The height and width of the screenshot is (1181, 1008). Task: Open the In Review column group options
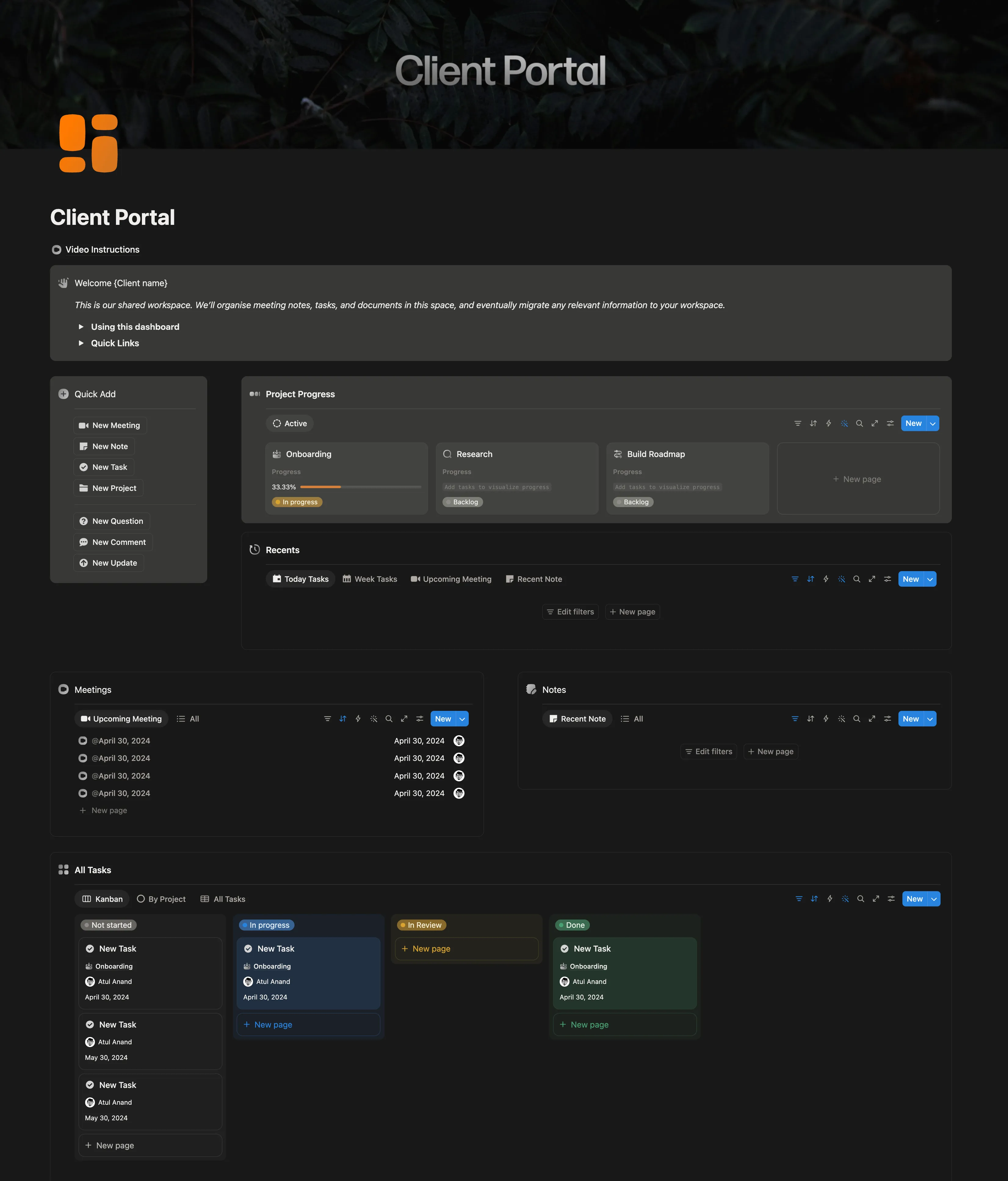421,925
